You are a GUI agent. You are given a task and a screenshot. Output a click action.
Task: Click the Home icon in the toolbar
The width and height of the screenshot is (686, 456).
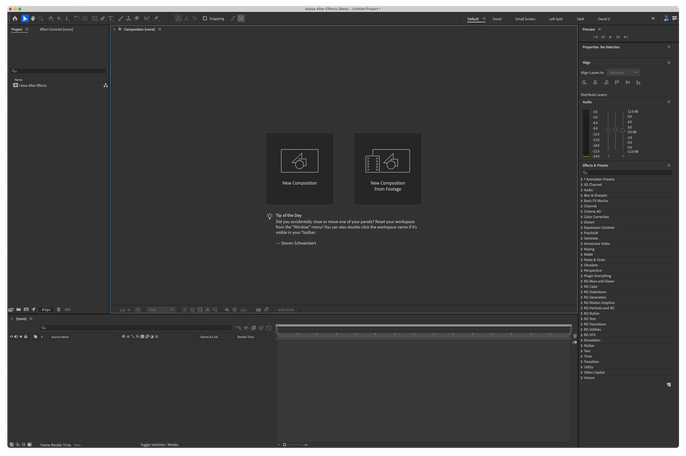[15, 18]
